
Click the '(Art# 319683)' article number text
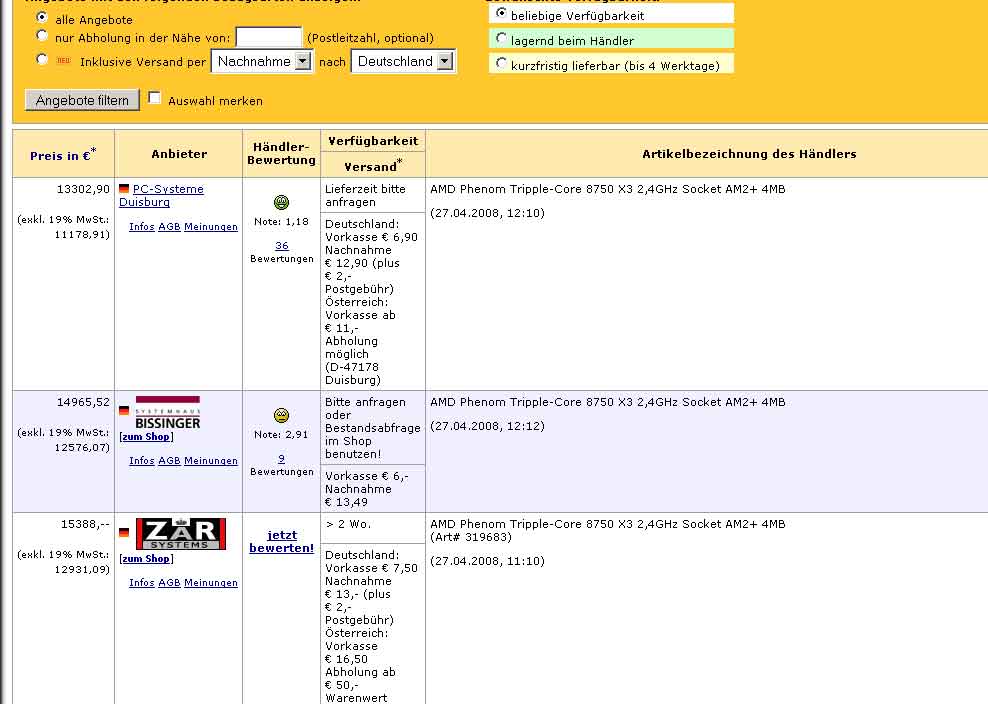coord(471,537)
